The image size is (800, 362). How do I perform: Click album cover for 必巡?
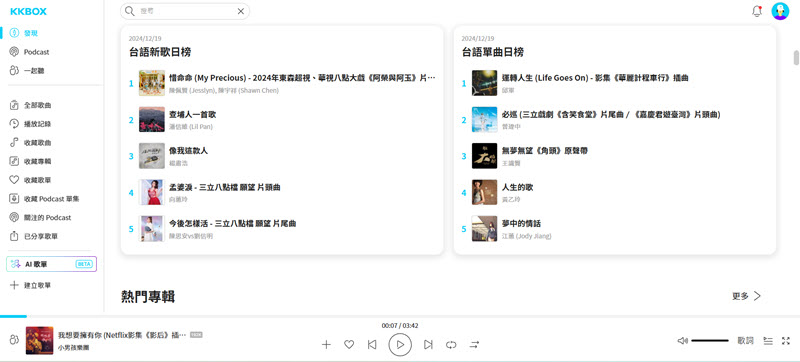pyautogui.click(x=485, y=119)
